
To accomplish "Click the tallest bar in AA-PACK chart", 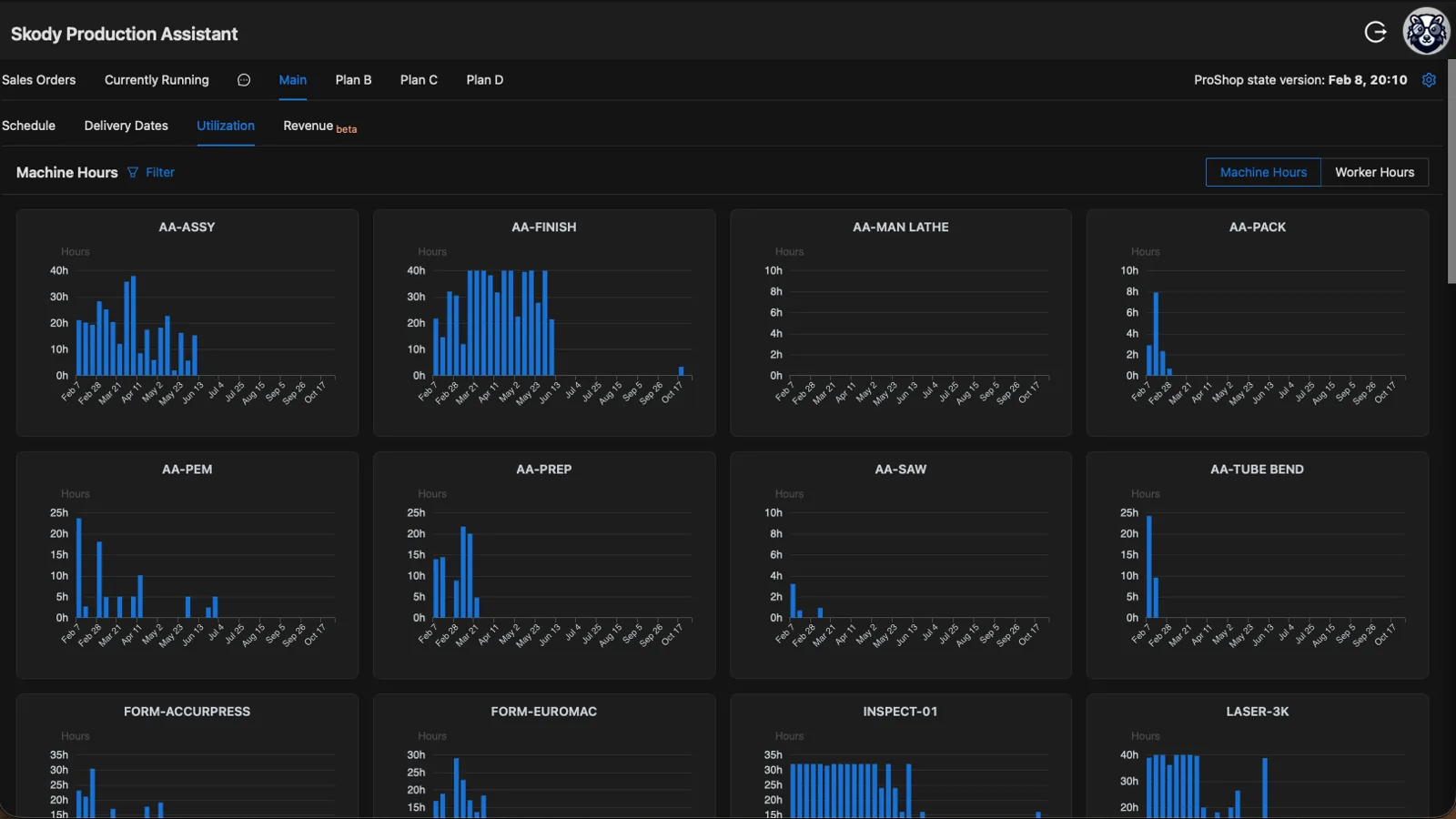I will click(1156, 333).
